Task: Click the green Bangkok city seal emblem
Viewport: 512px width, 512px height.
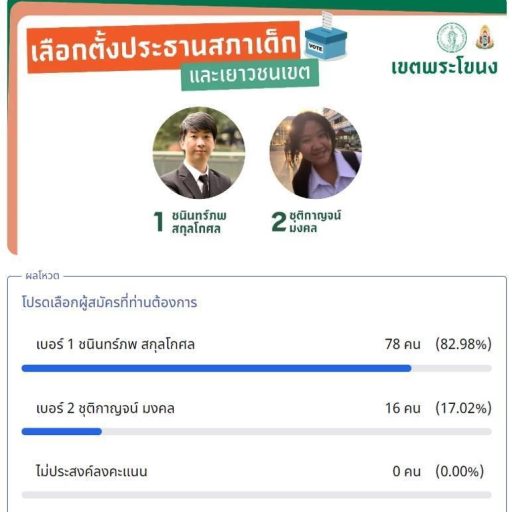Action: pos(452,38)
